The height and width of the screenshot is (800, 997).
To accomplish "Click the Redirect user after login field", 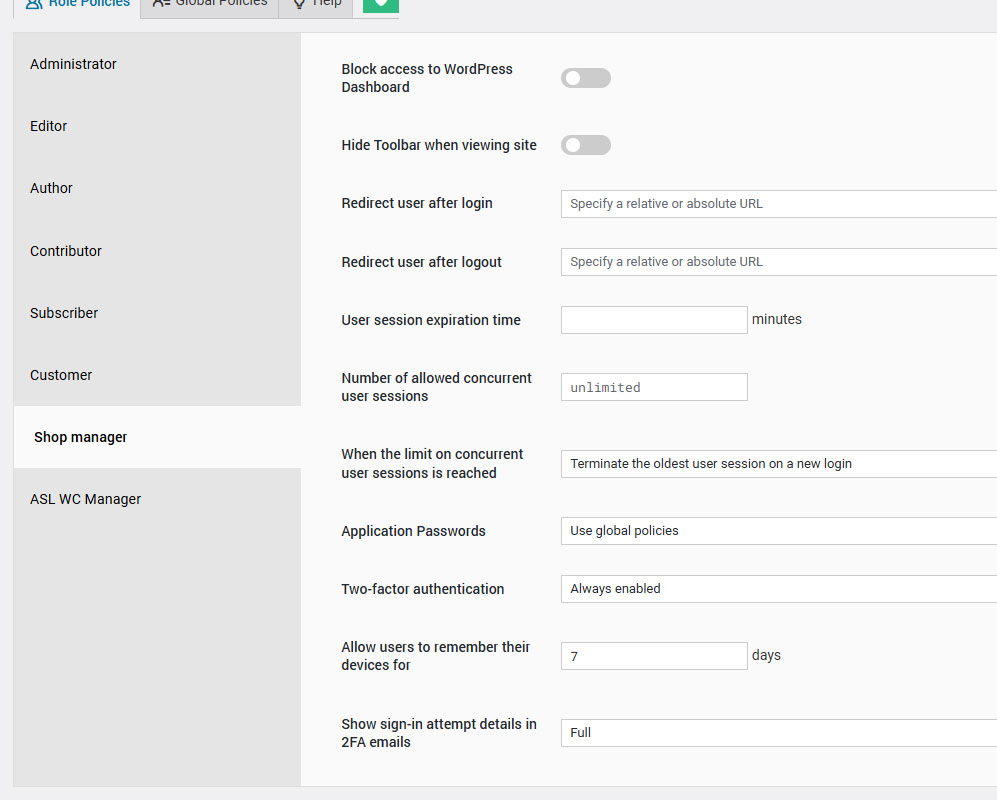I will 778,204.
